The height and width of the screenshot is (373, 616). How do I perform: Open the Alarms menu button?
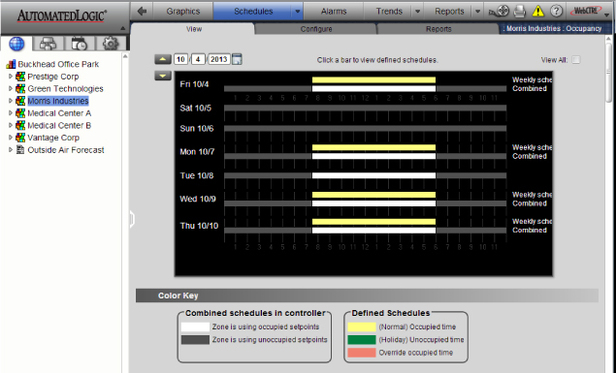tap(334, 11)
